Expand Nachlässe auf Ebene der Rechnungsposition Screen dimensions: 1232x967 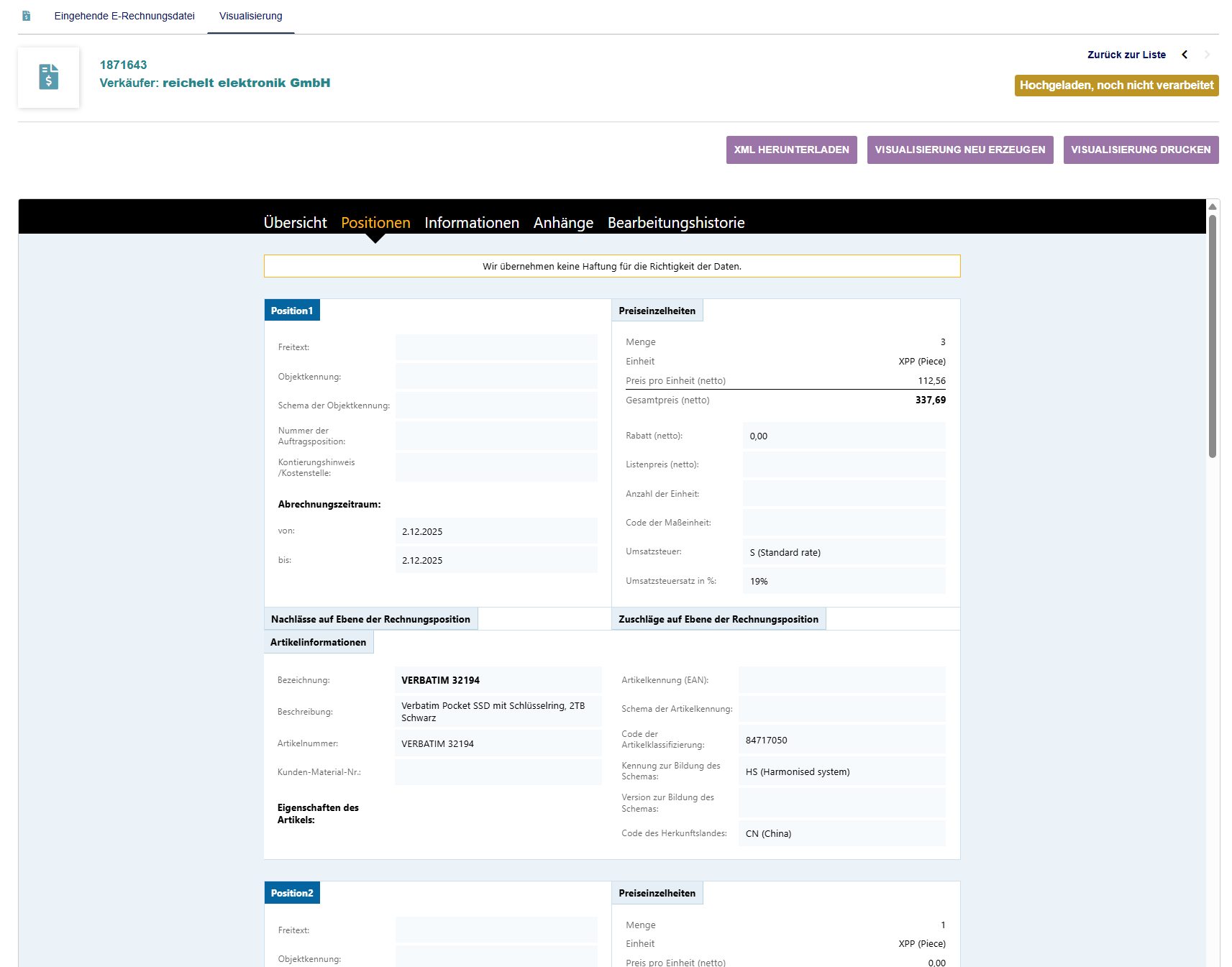tap(370, 619)
